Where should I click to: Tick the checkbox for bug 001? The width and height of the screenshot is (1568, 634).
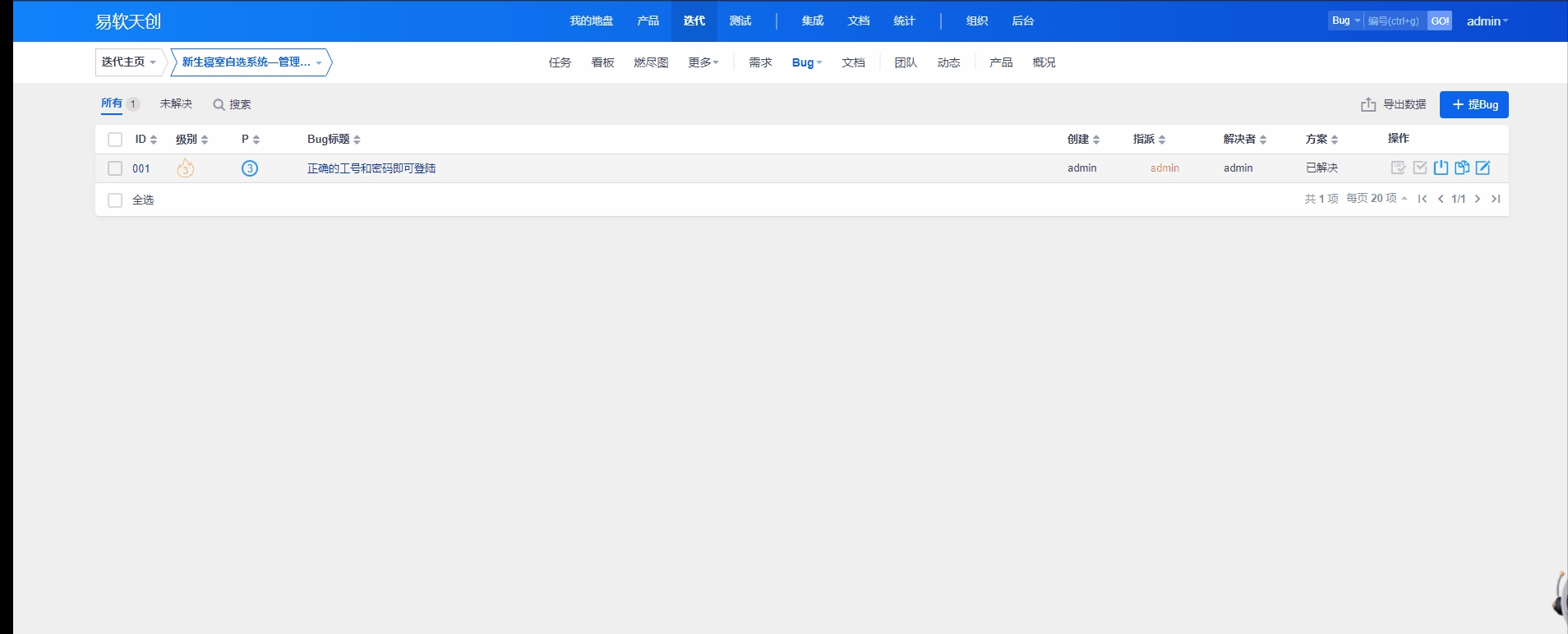[x=115, y=168]
